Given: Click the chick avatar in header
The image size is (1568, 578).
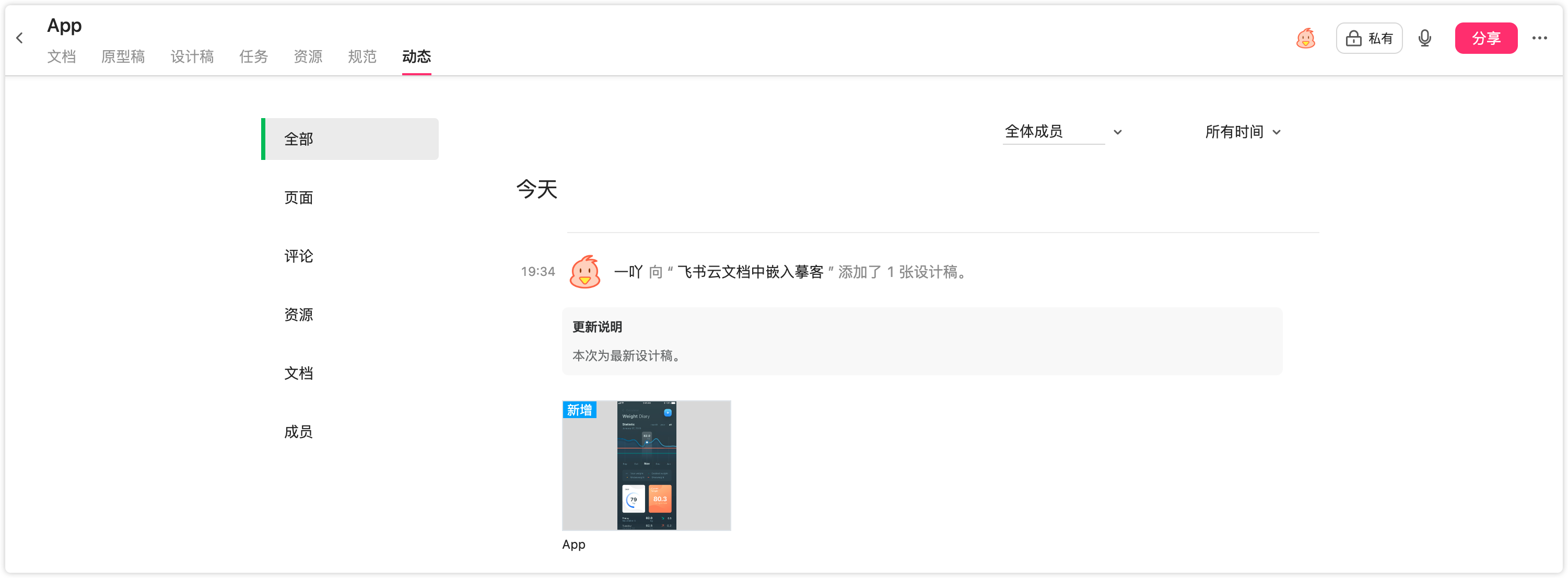Looking at the screenshot, I should tap(1305, 38).
